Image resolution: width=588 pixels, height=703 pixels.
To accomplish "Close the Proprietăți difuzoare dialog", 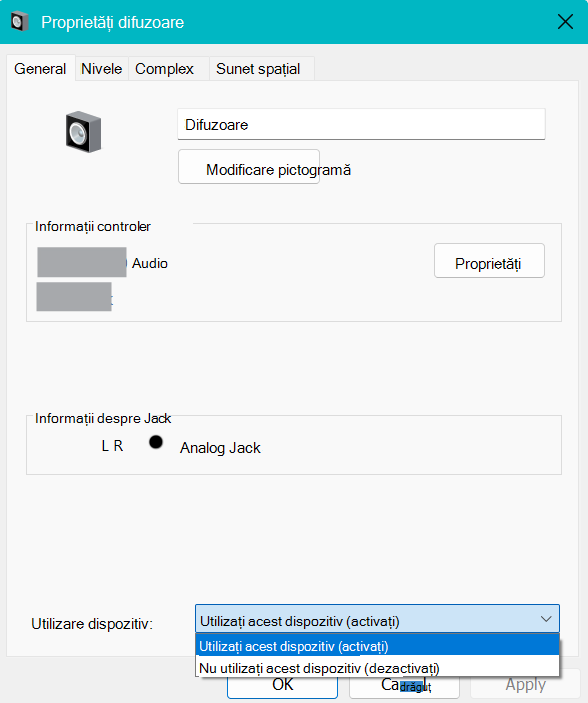I will point(565,22).
